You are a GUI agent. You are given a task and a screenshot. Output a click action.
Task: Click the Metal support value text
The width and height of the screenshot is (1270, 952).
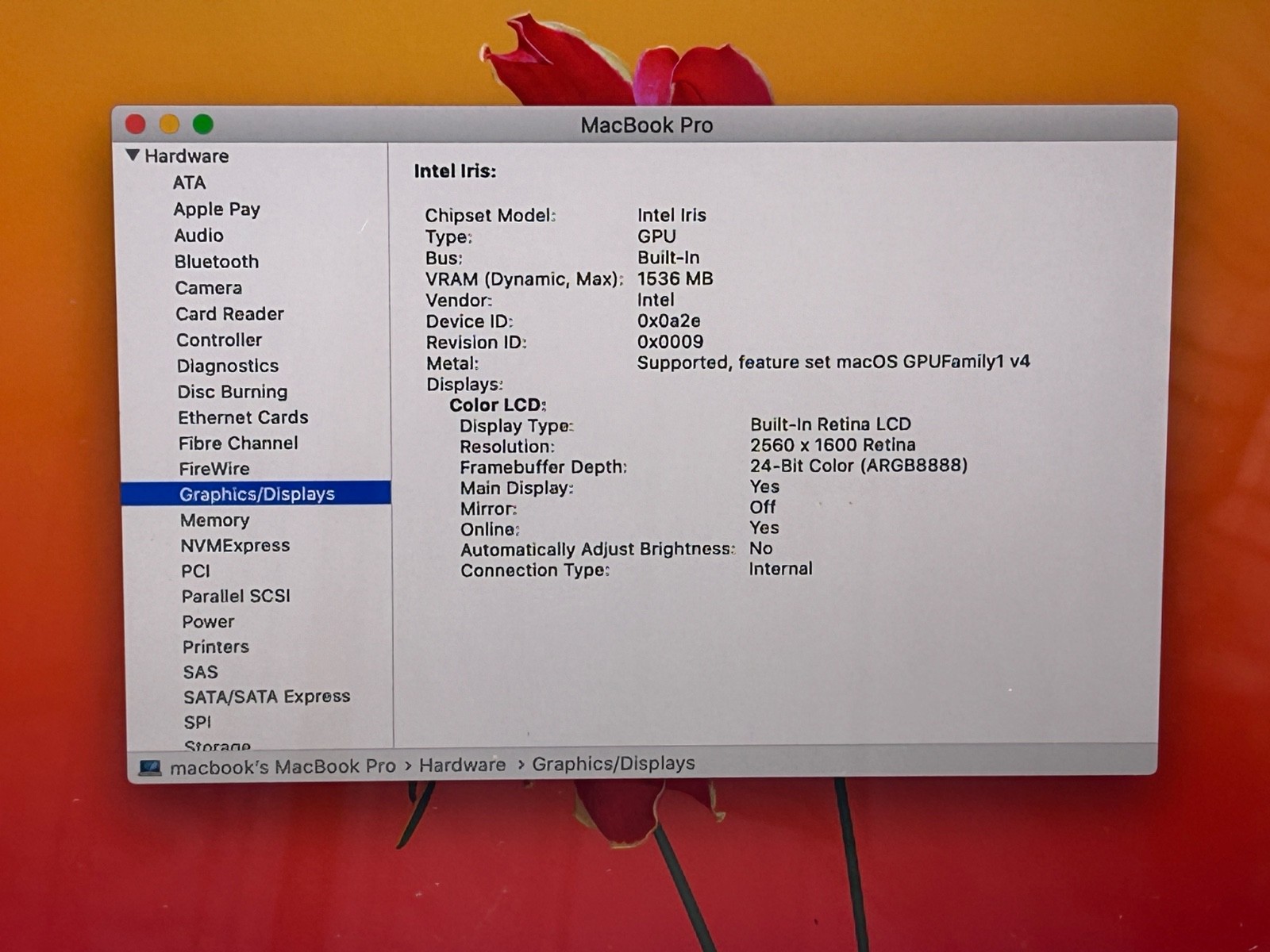(833, 363)
